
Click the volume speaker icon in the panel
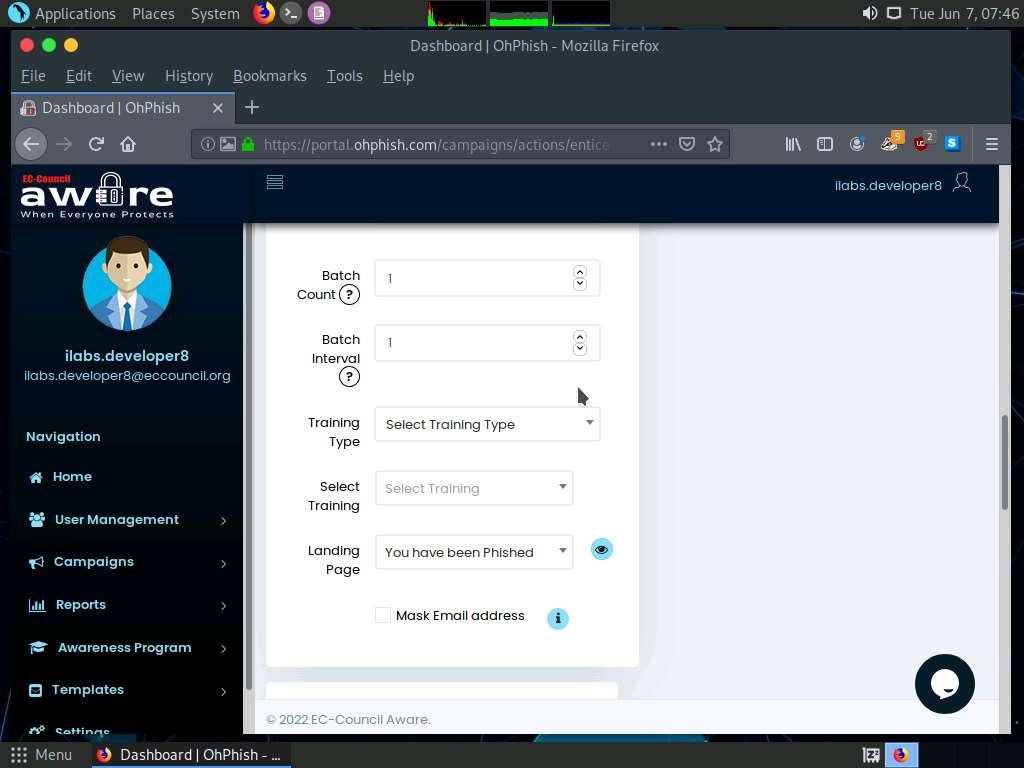coord(869,13)
